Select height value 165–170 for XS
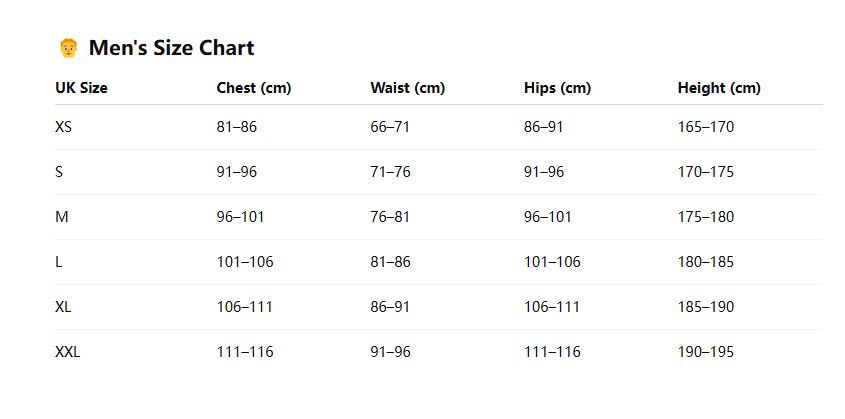 click(706, 127)
